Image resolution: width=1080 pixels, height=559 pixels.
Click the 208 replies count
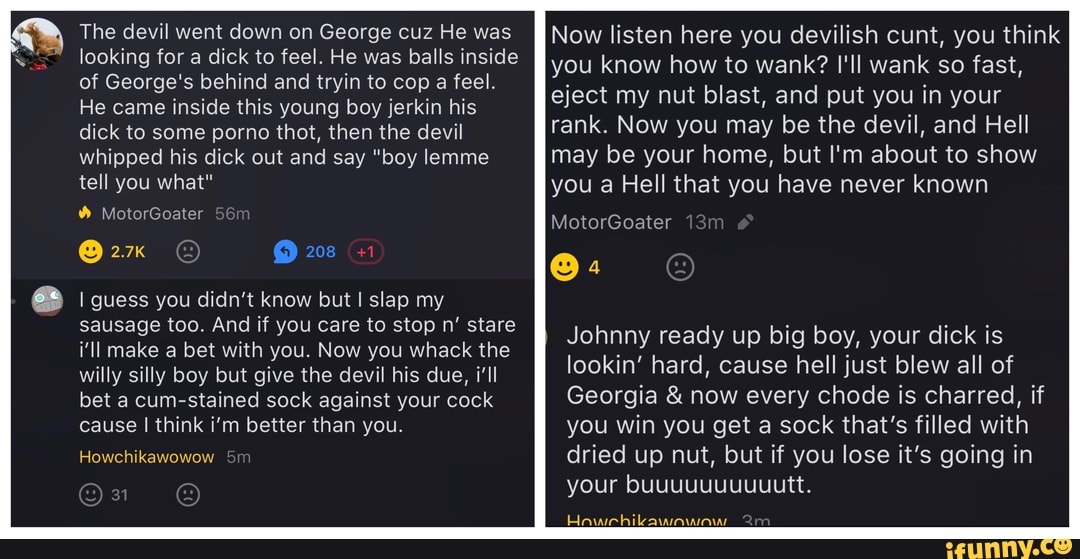point(320,252)
